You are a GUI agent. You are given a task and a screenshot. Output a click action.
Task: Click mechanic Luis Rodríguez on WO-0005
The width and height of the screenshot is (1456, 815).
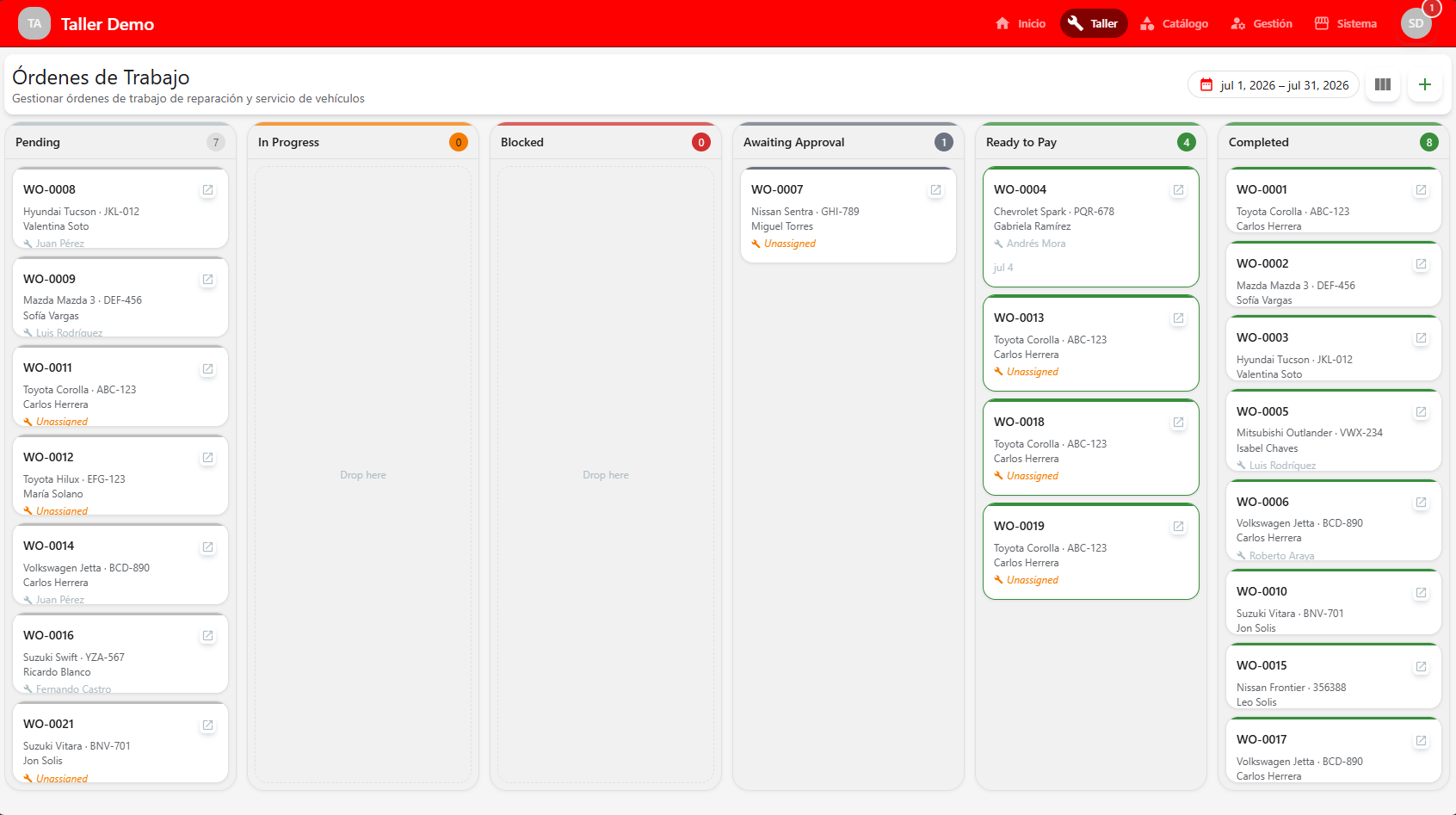(x=1282, y=466)
